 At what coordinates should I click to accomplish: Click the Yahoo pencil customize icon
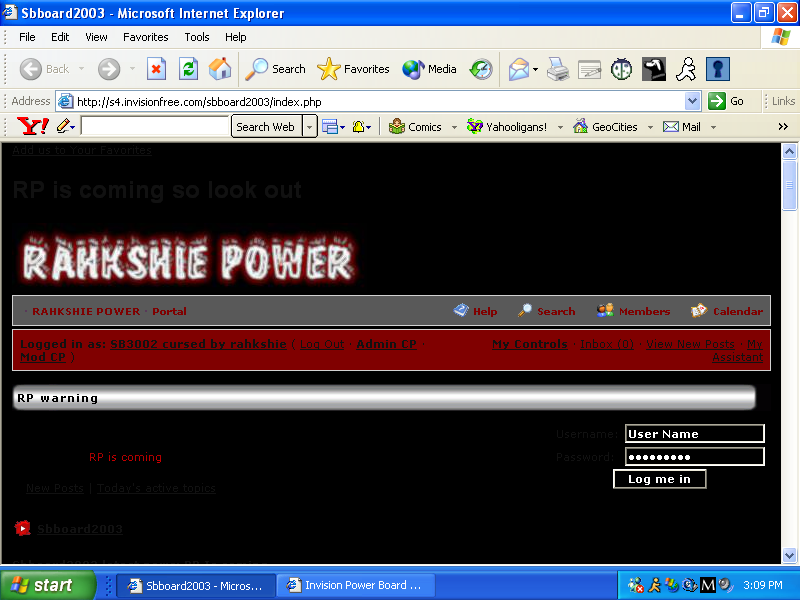(x=63, y=126)
